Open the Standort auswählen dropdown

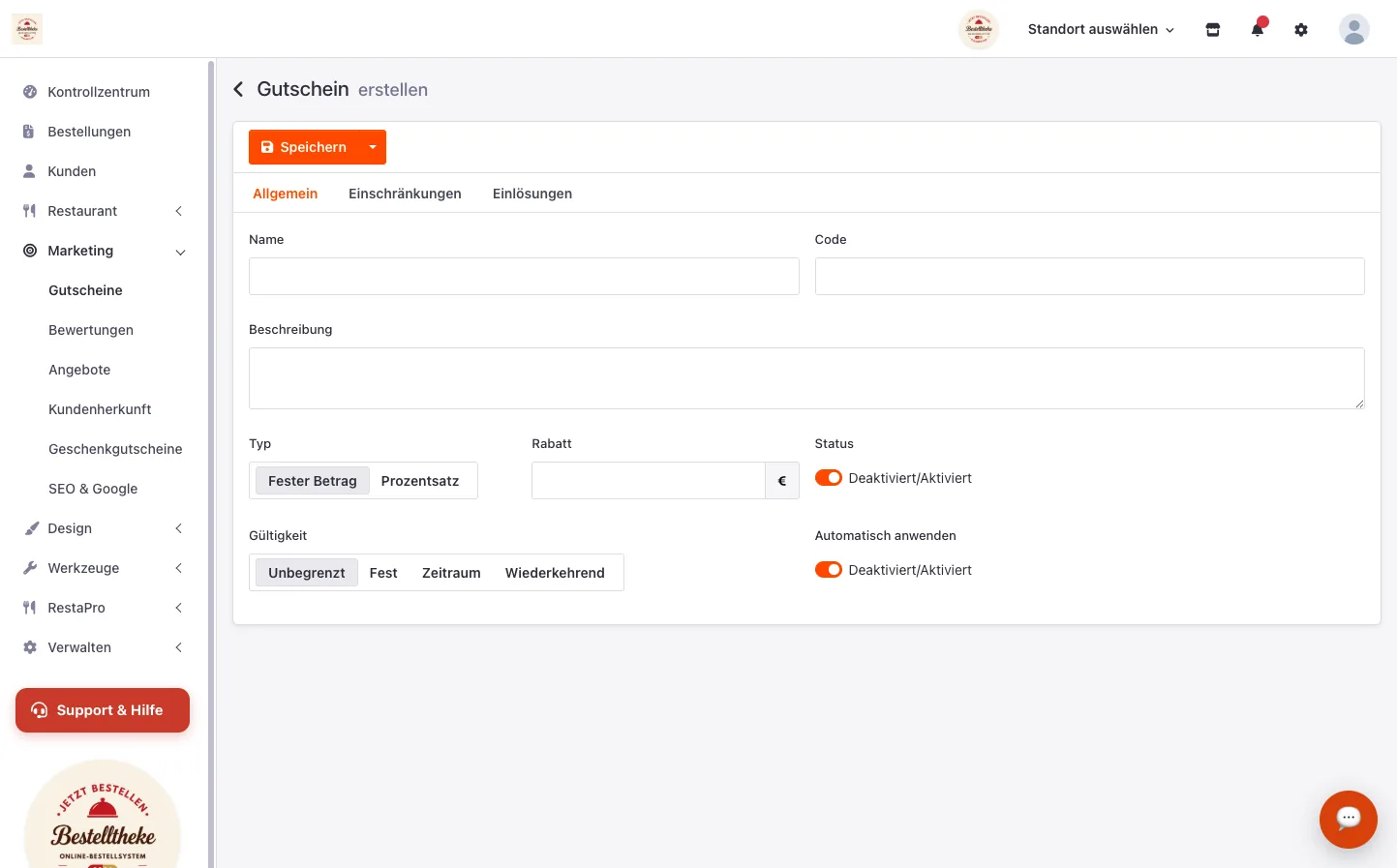(1101, 29)
